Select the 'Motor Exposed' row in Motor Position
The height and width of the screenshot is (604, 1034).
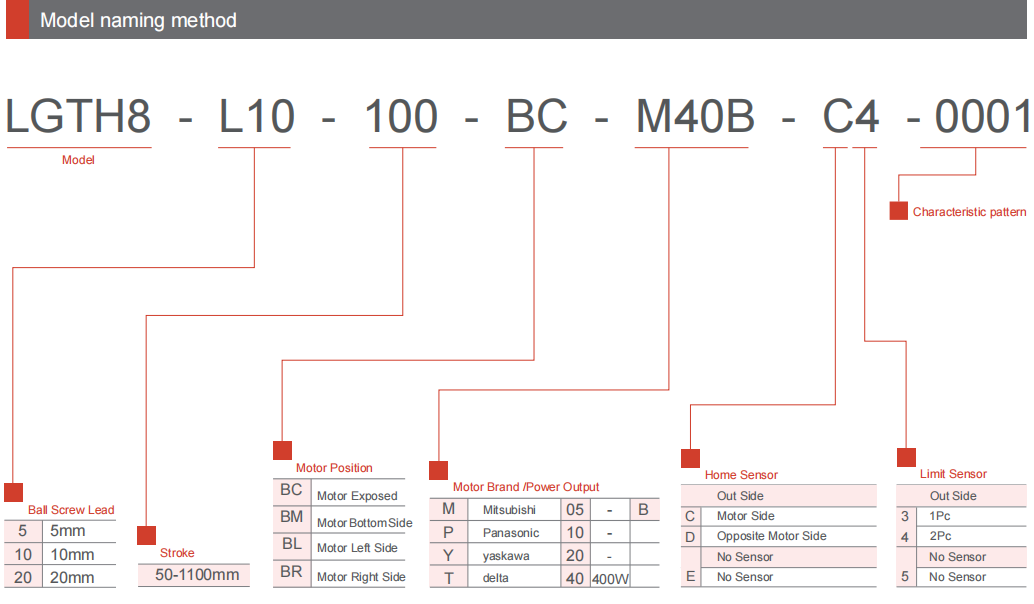pyautogui.click(x=357, y=496)
